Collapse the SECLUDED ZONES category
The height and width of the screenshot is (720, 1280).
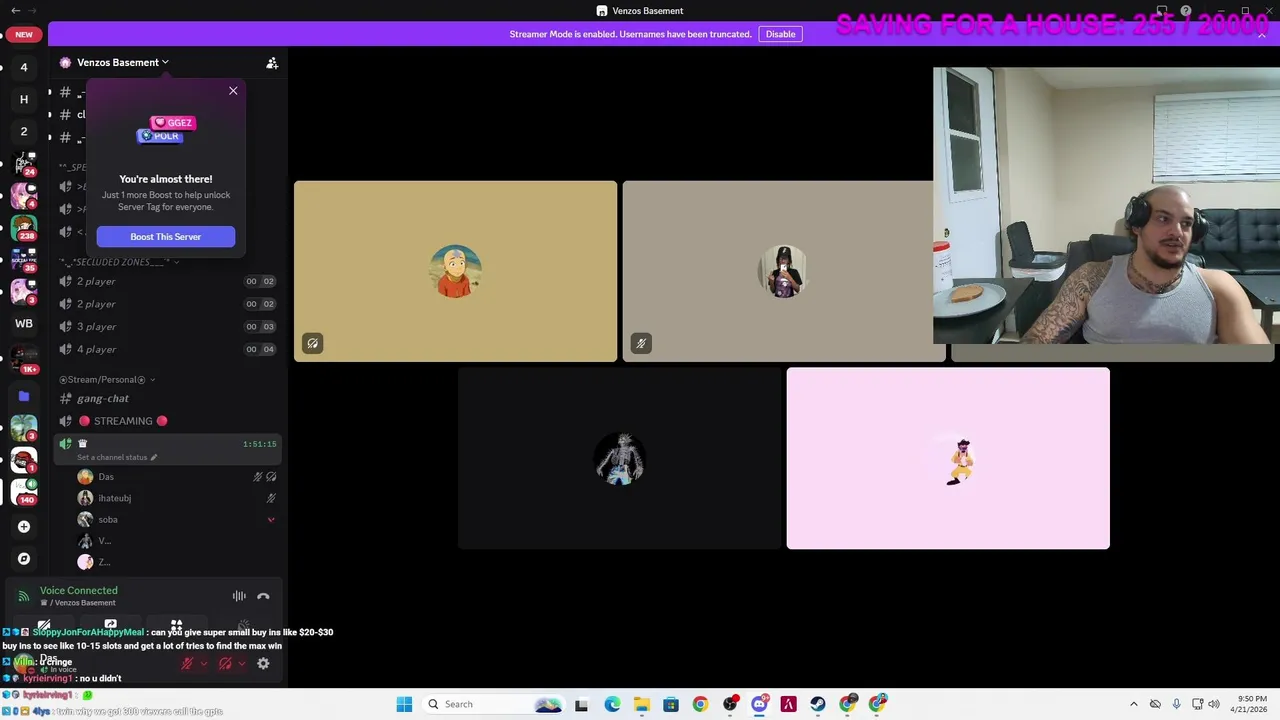tap(120, 262)
